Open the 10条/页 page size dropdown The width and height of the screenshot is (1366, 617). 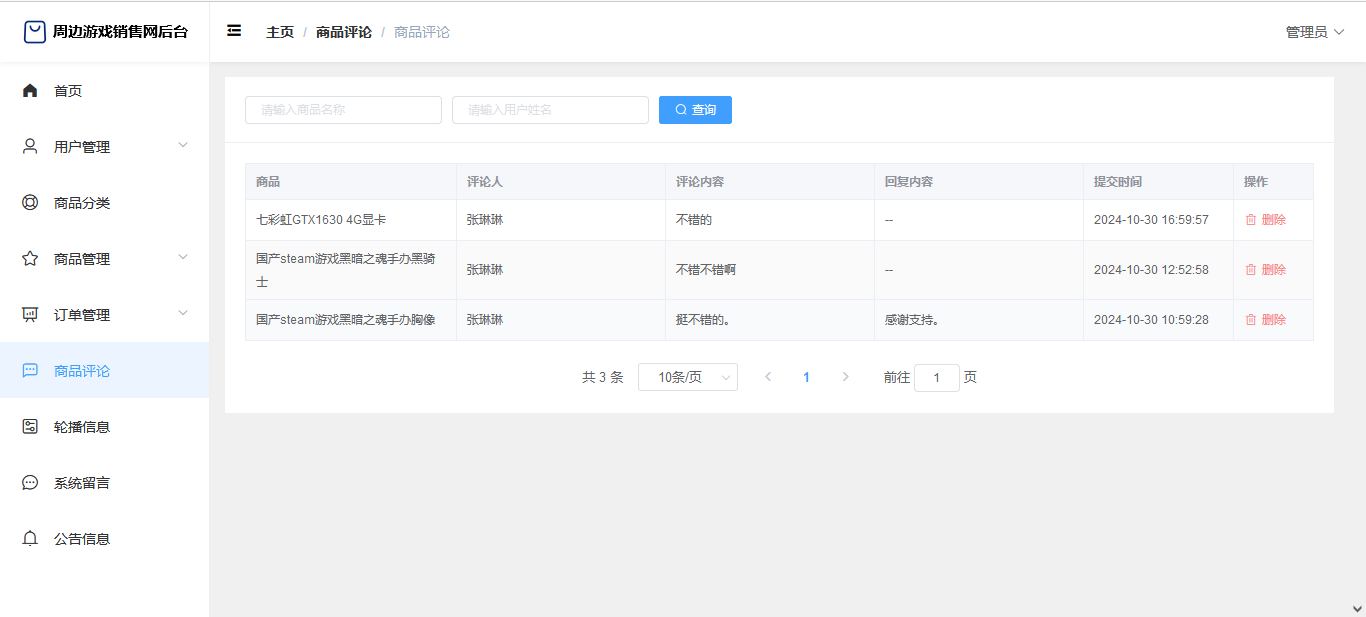(688, 377)
